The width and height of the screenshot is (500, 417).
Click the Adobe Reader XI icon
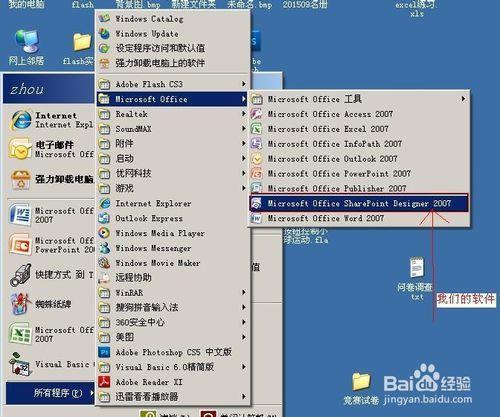coord(104,382)
